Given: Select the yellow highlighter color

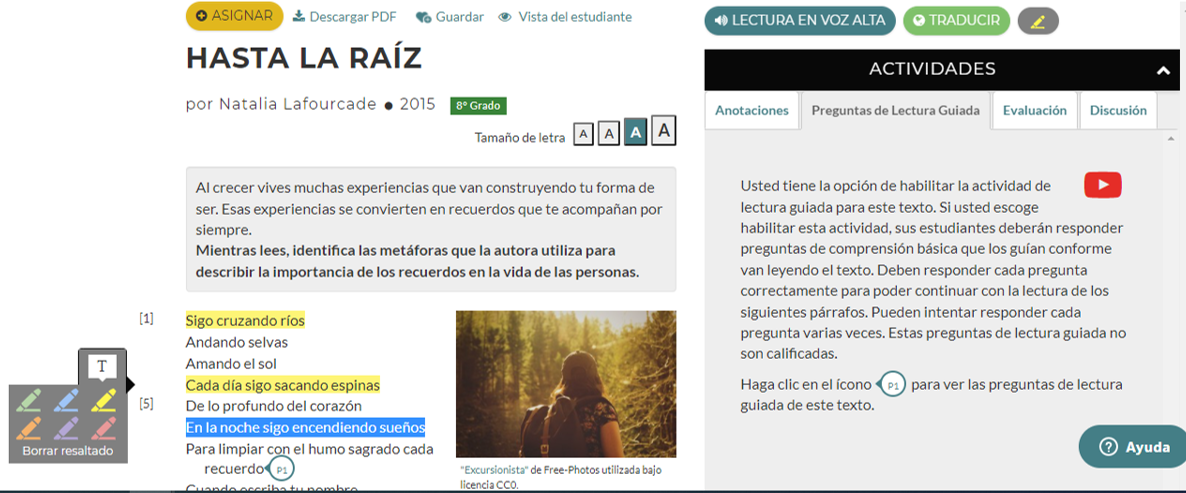Looking at the screenshot, I should click(x=103, y=400).
